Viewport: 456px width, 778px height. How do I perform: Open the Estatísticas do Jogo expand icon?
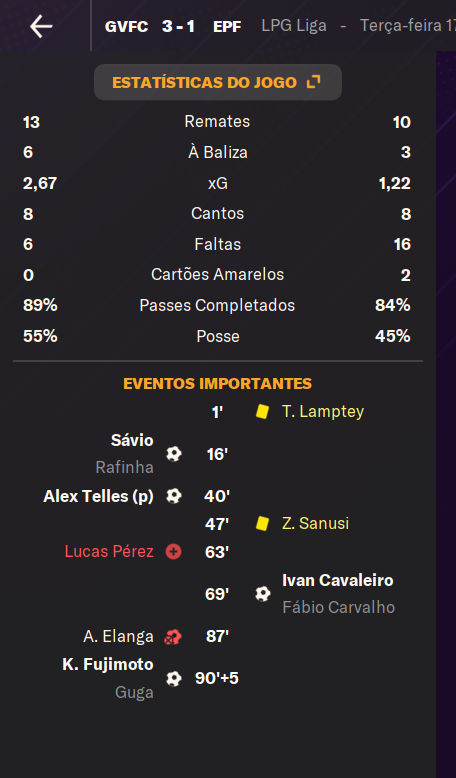(314, 82)
